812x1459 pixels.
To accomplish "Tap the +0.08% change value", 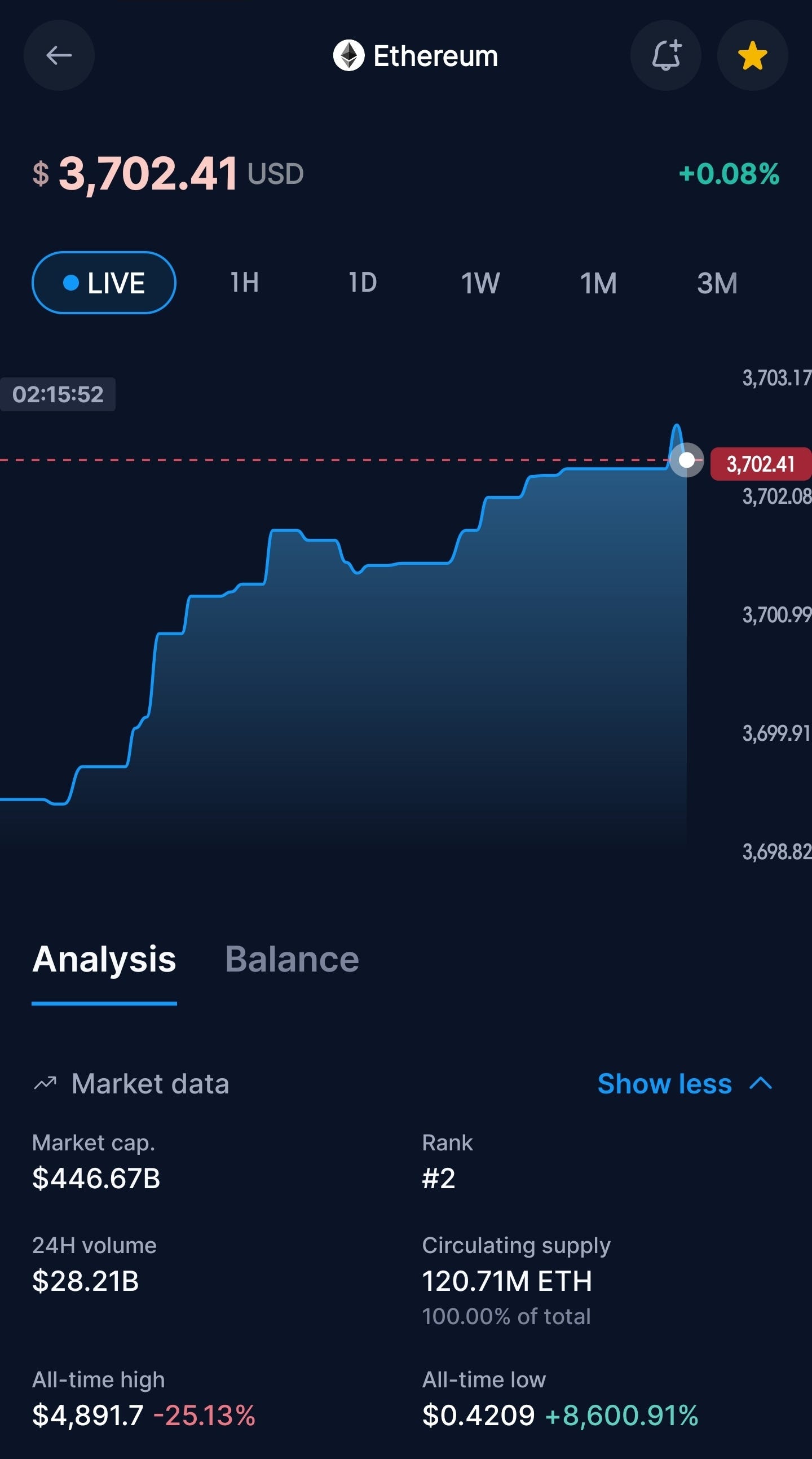I will pos(729,174).
